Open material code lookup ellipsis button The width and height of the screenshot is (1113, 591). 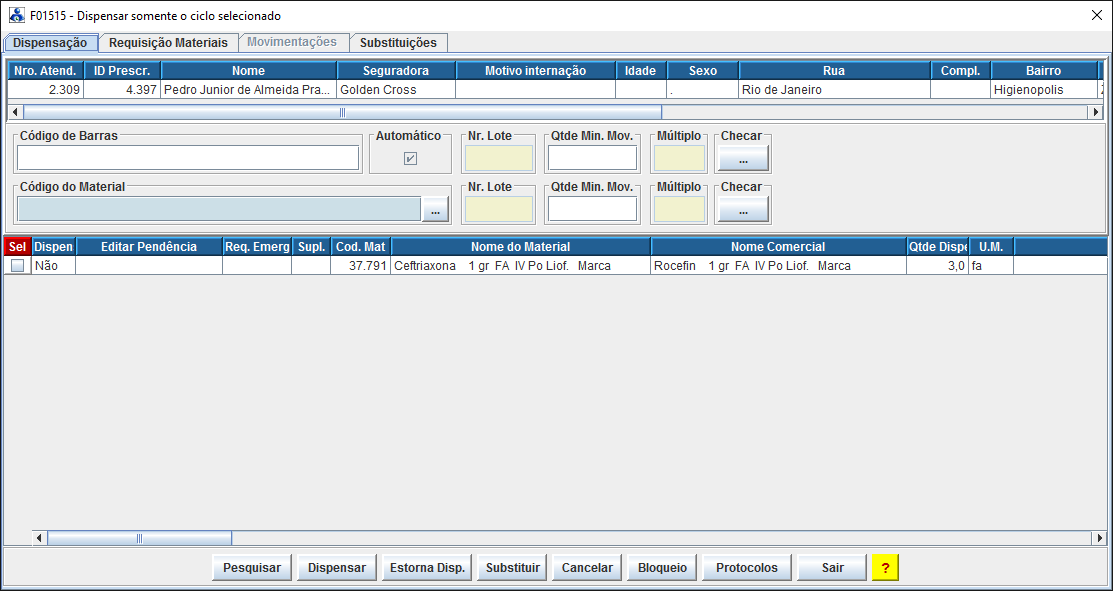pos(436,209)
